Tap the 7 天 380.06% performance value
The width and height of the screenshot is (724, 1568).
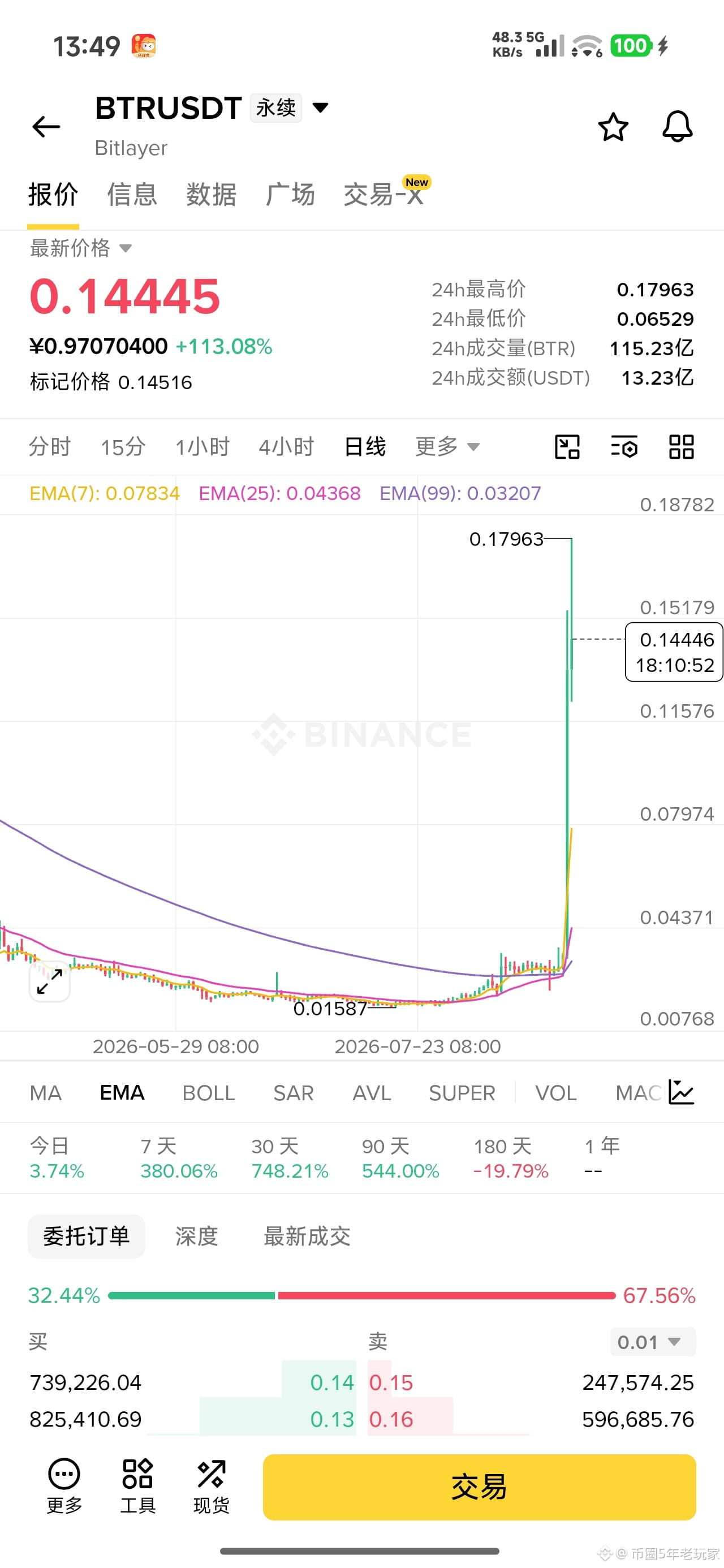pos(179,1170)
